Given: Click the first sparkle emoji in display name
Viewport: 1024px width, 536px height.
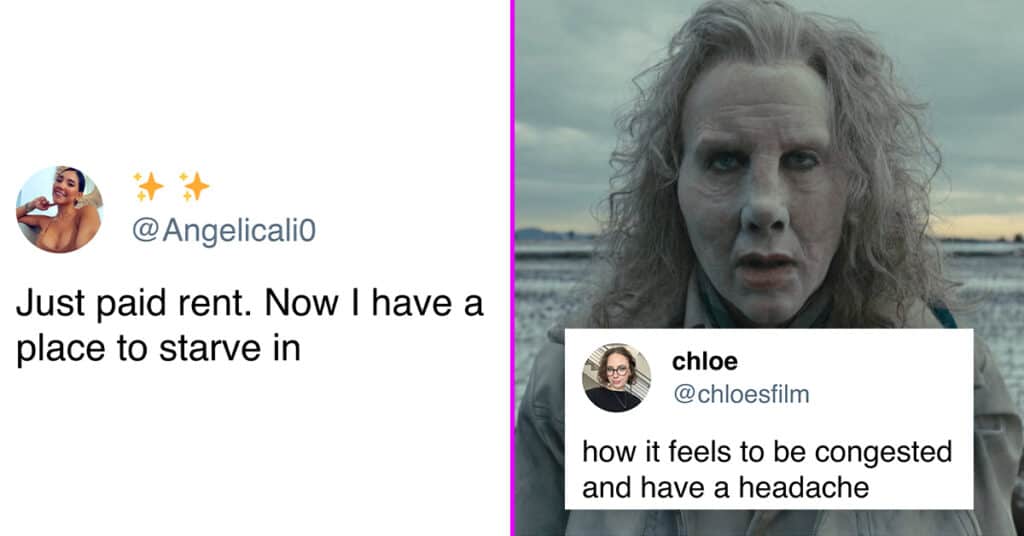Looking at the screenshot, I should [149, 187].
